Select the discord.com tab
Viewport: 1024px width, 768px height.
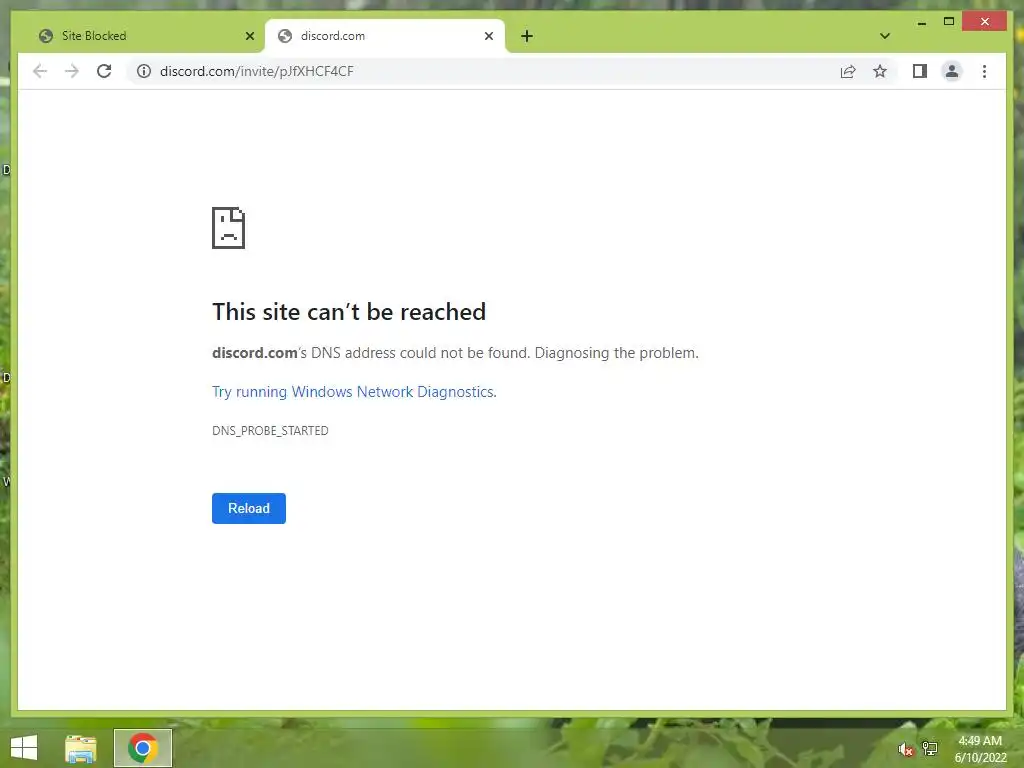[385, 36]
